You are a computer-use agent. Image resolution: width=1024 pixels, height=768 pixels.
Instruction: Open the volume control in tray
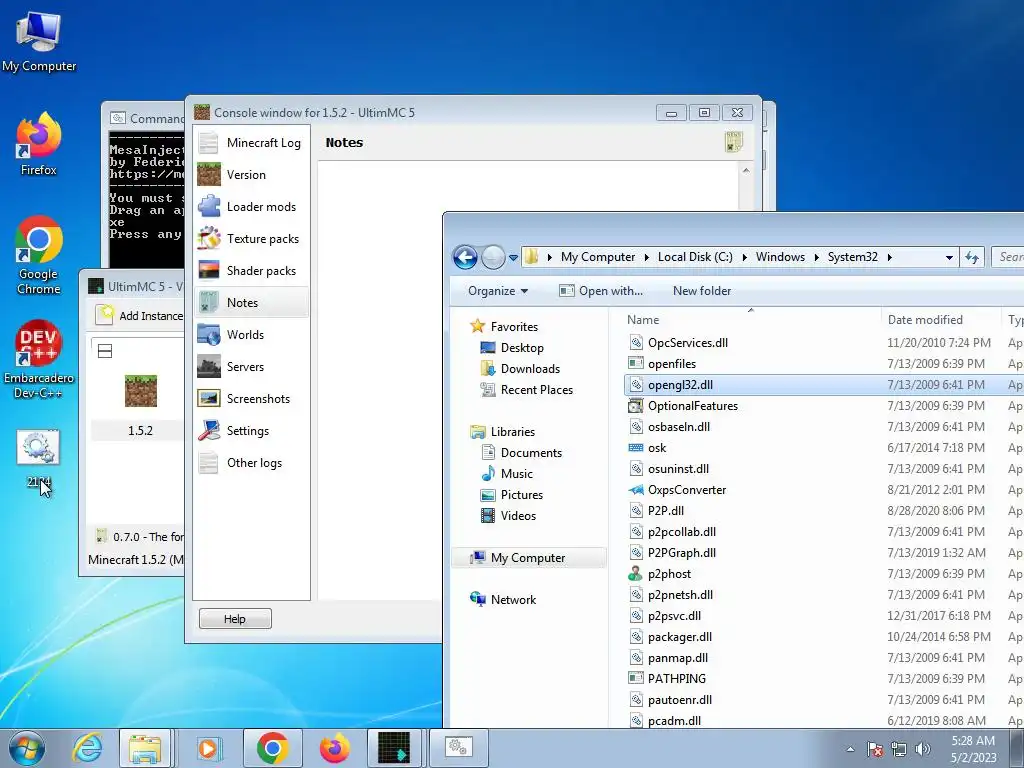coord(922,749)
